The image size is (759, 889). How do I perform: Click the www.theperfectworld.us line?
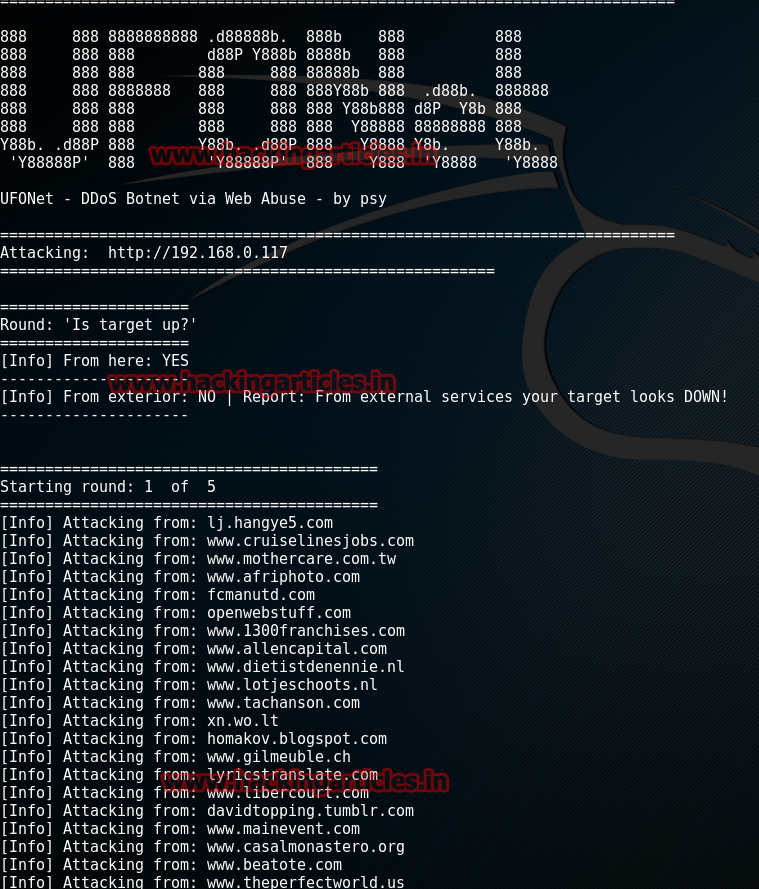click(x=202, y=882)
